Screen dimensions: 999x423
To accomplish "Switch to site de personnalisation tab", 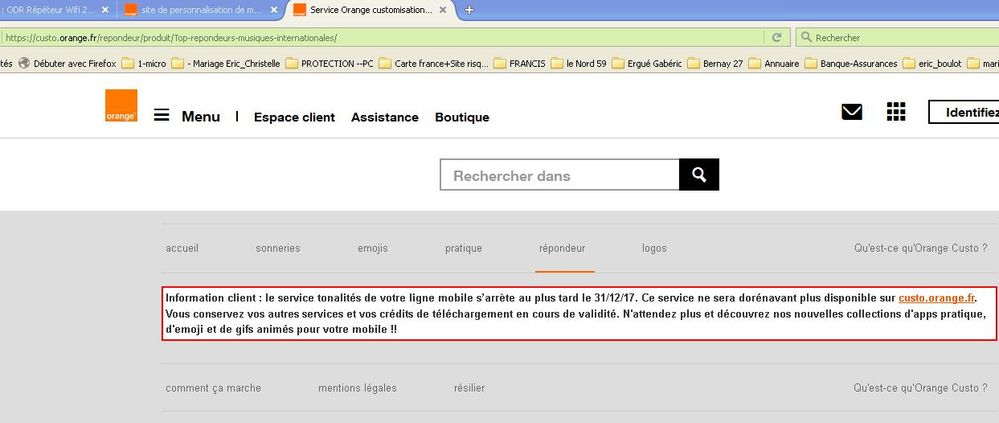I will pyautogui.click(x=201, y=10).
